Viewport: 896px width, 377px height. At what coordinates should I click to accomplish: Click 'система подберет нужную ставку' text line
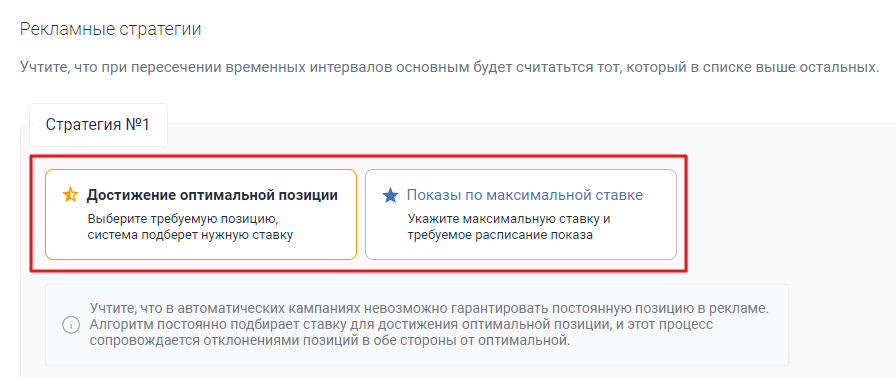pyautogui.click(x=190, y=235)
